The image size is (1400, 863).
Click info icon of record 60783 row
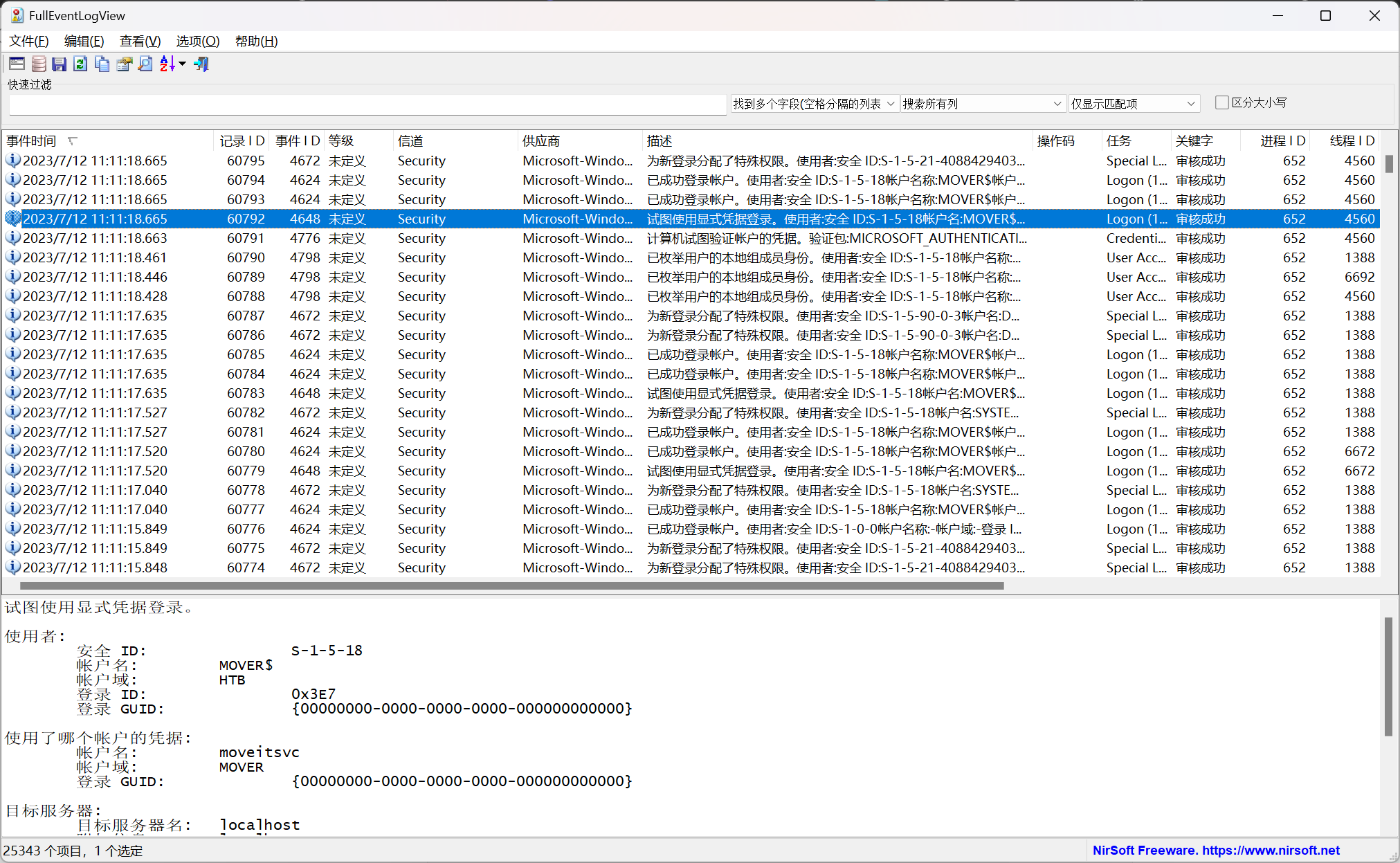pos(12,393)
